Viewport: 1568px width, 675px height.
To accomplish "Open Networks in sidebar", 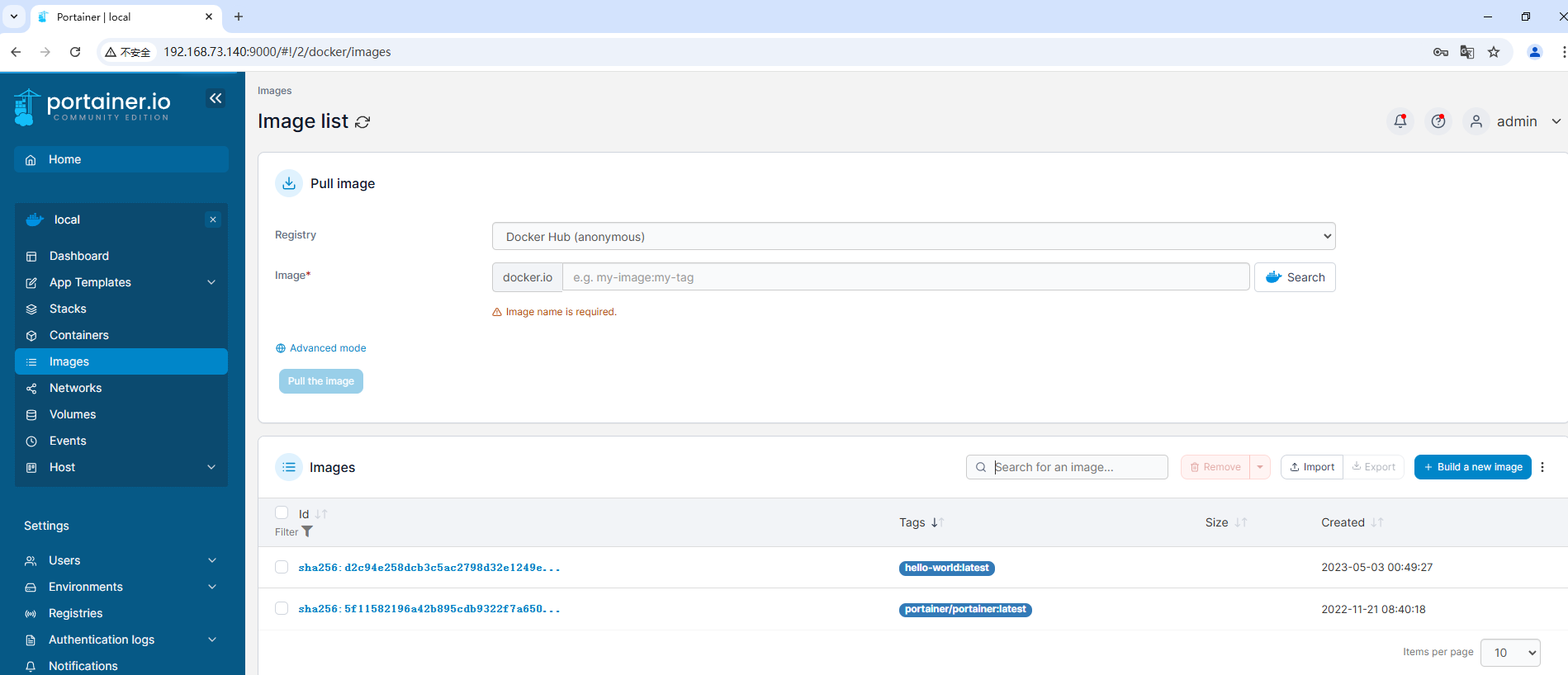I will click(x=121, y=388).
